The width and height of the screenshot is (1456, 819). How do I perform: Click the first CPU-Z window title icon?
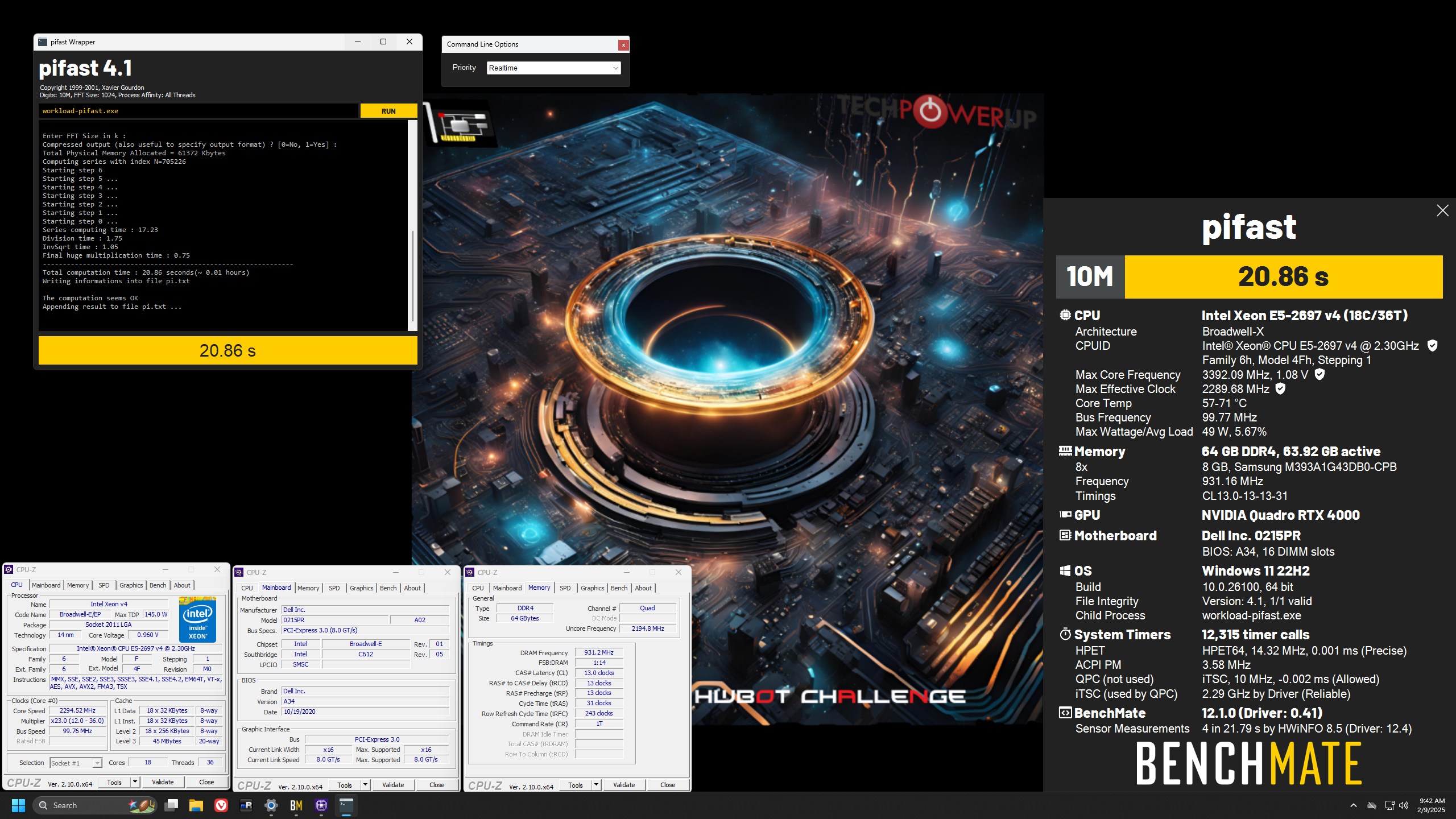9,569
